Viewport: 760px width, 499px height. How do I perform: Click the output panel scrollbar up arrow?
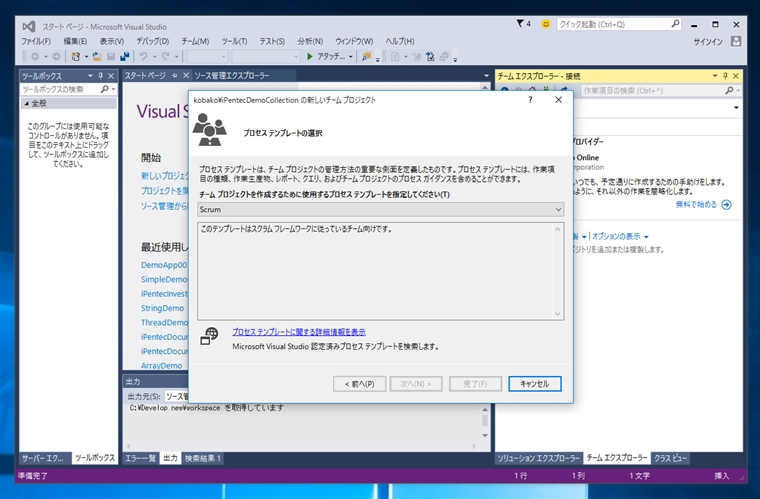tap(485, 409)
